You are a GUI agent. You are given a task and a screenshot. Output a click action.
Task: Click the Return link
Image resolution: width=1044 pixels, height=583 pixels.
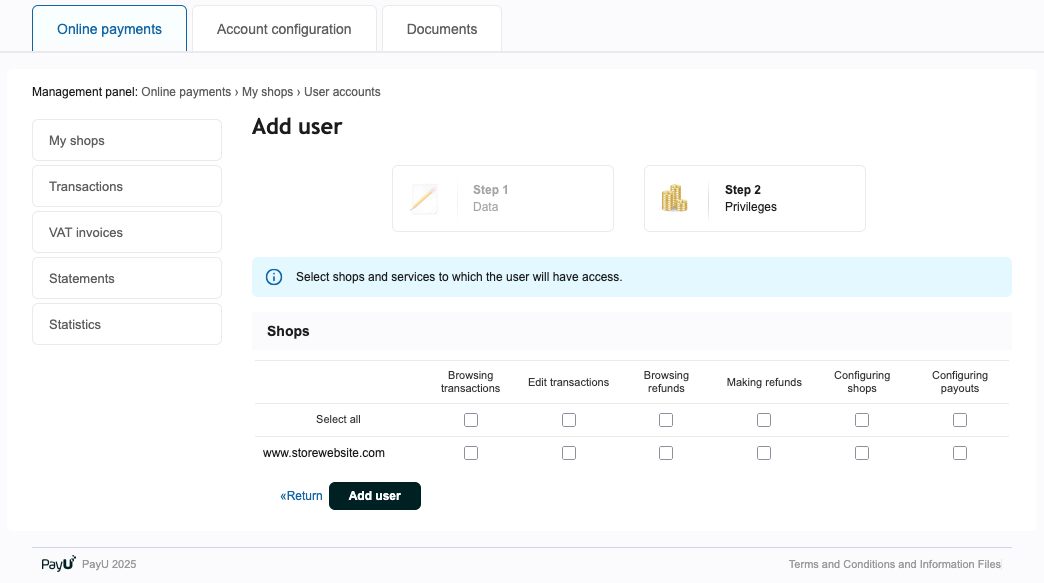[x=302, y=496]
